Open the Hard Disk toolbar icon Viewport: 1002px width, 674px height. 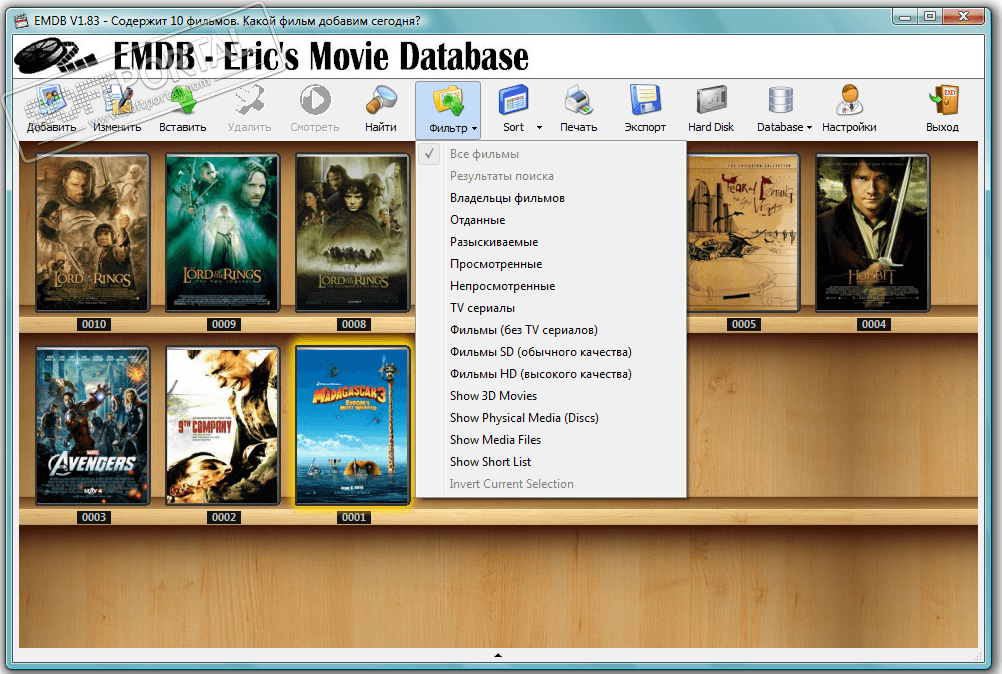[711, 101]
